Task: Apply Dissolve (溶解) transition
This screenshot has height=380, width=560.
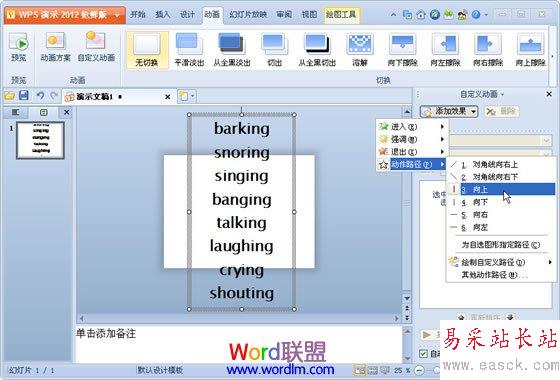Action: coord(360,50)
